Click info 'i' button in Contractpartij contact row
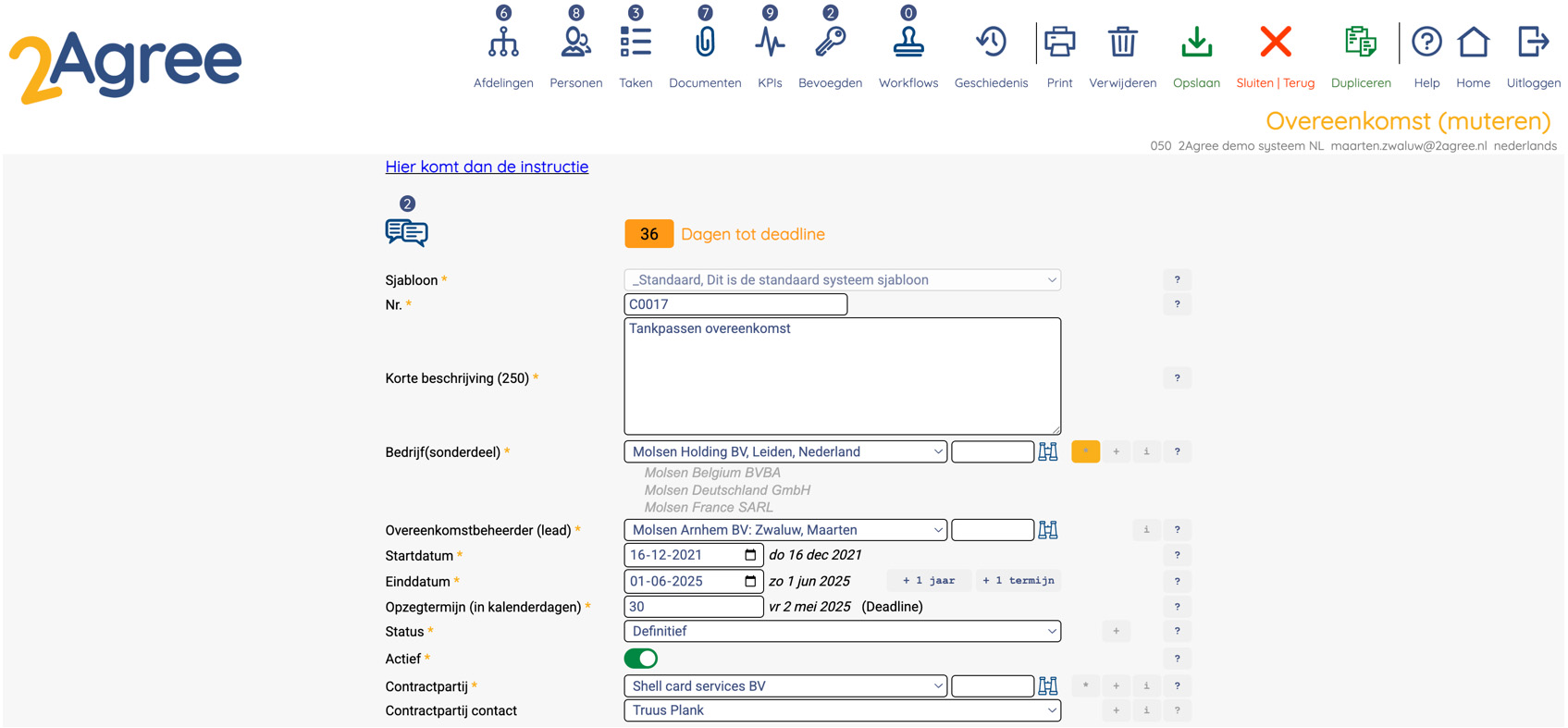This screenshot has width=1568, height=728. click(1146, 710)
